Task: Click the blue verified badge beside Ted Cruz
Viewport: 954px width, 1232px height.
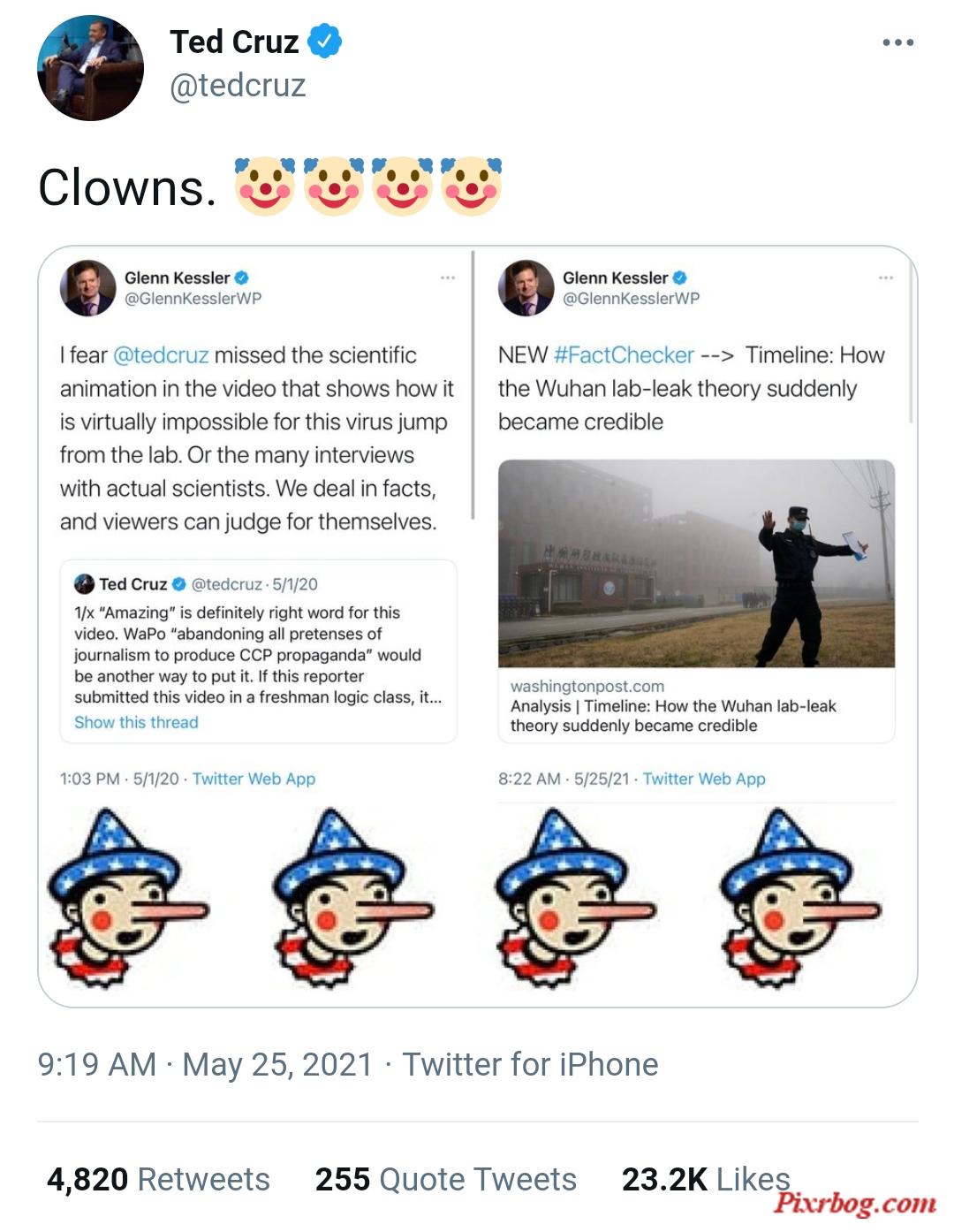Action: tap(324, 41)
